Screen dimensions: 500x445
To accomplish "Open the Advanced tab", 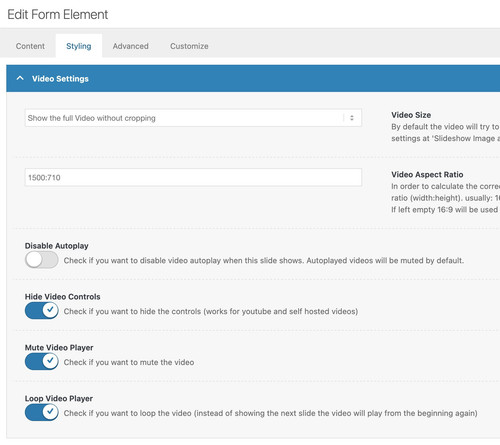I will [x=131, y=46].
